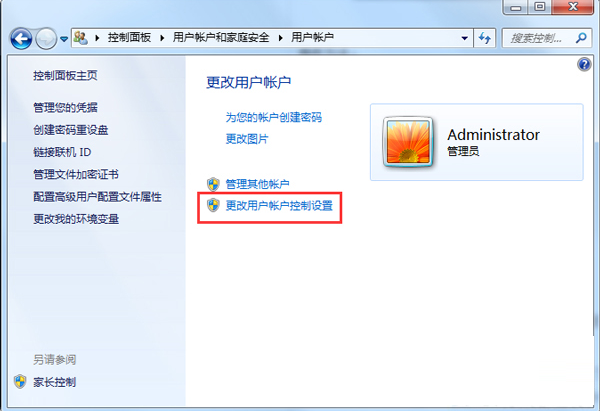Click the shield icon beside 家长控制
Screen dimensions: 603x411
(x=20, y=382)
